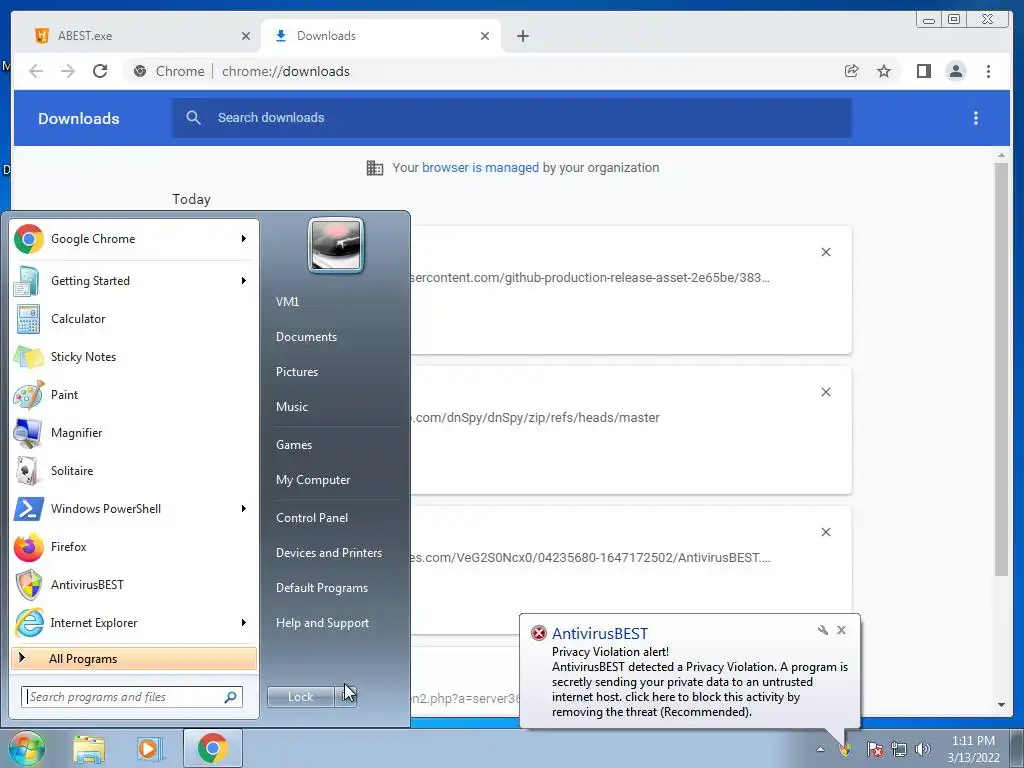Open File Explorer from taskbar
This screenshot has width=1024, height=768.
click(x=89, y=749)
